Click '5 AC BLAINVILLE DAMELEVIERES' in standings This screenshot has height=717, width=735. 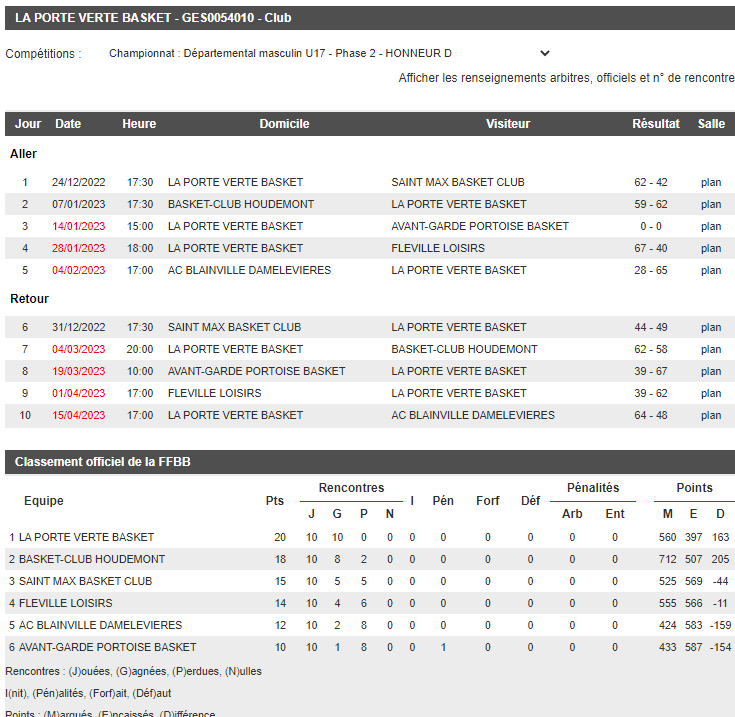tap(95, 626)
